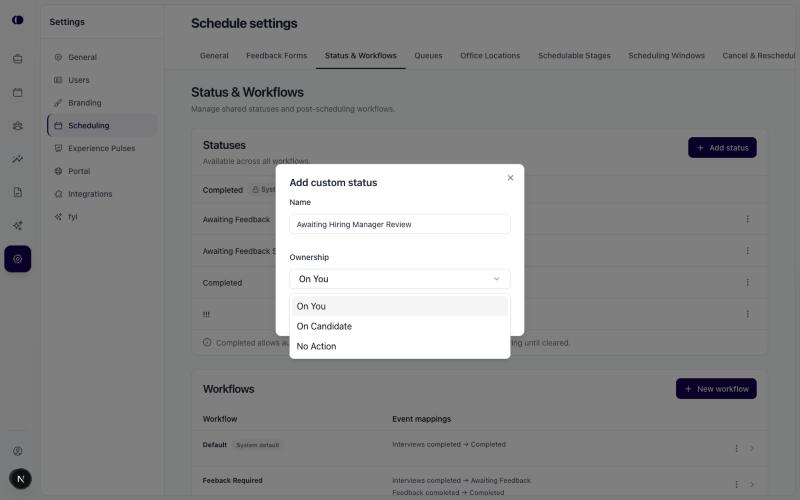This screenshot has height=500, width=800.
Task: Switch to the Scheduling Windows tab
Action: 666,56
